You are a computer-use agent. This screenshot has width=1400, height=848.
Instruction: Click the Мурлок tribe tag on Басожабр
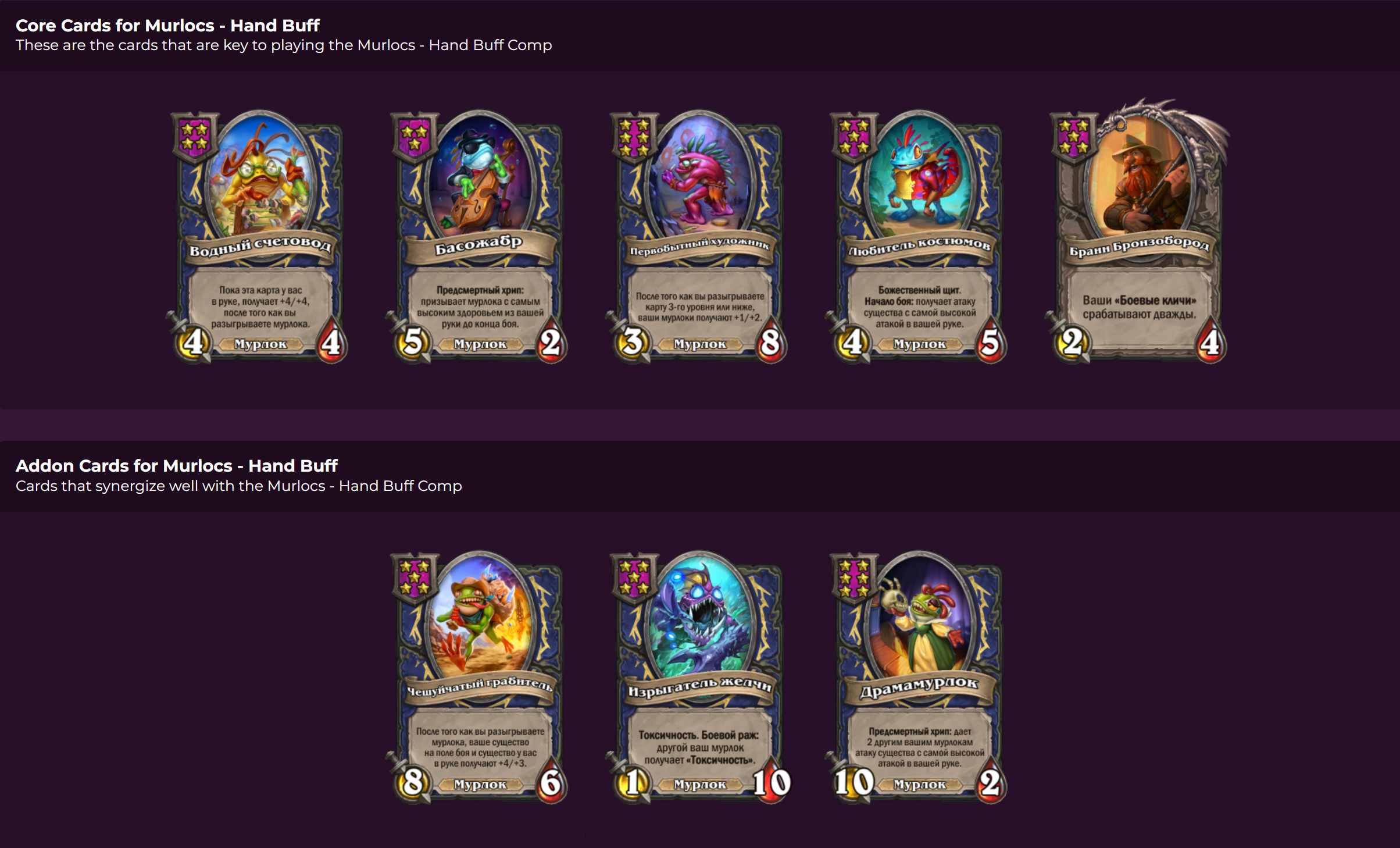point(480,344)
